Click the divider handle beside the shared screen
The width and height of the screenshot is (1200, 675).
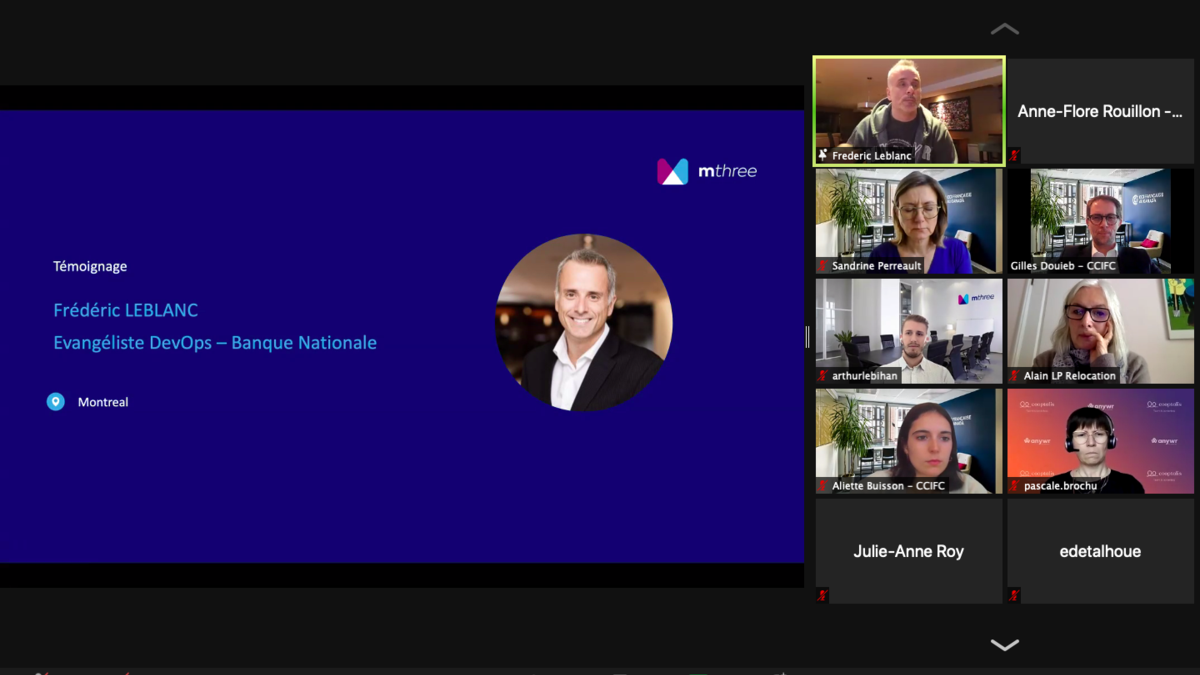point(808,337)
